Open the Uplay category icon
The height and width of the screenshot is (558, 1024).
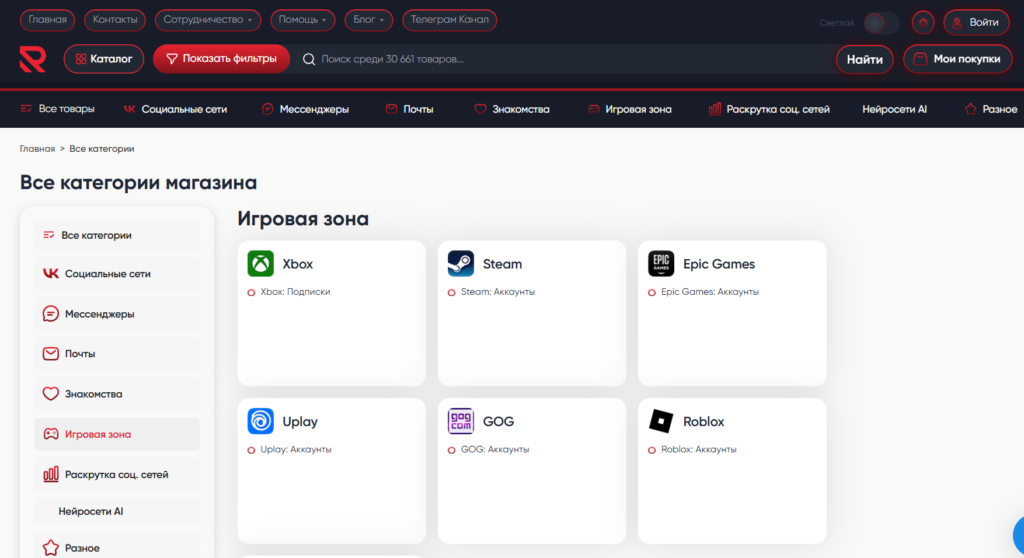pyautogui.click(x=261, y=421)
